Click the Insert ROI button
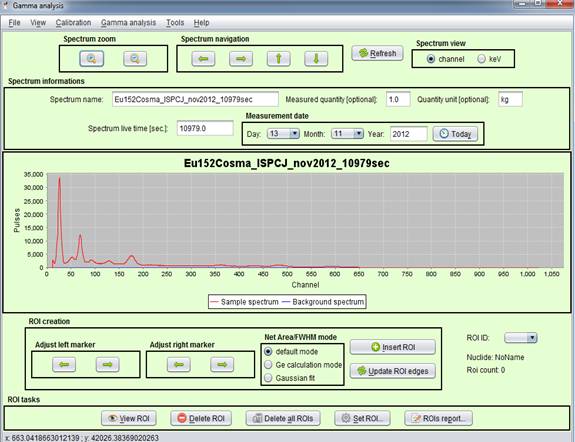This screenshot has width=575, height=442. [x=393, y=347]
